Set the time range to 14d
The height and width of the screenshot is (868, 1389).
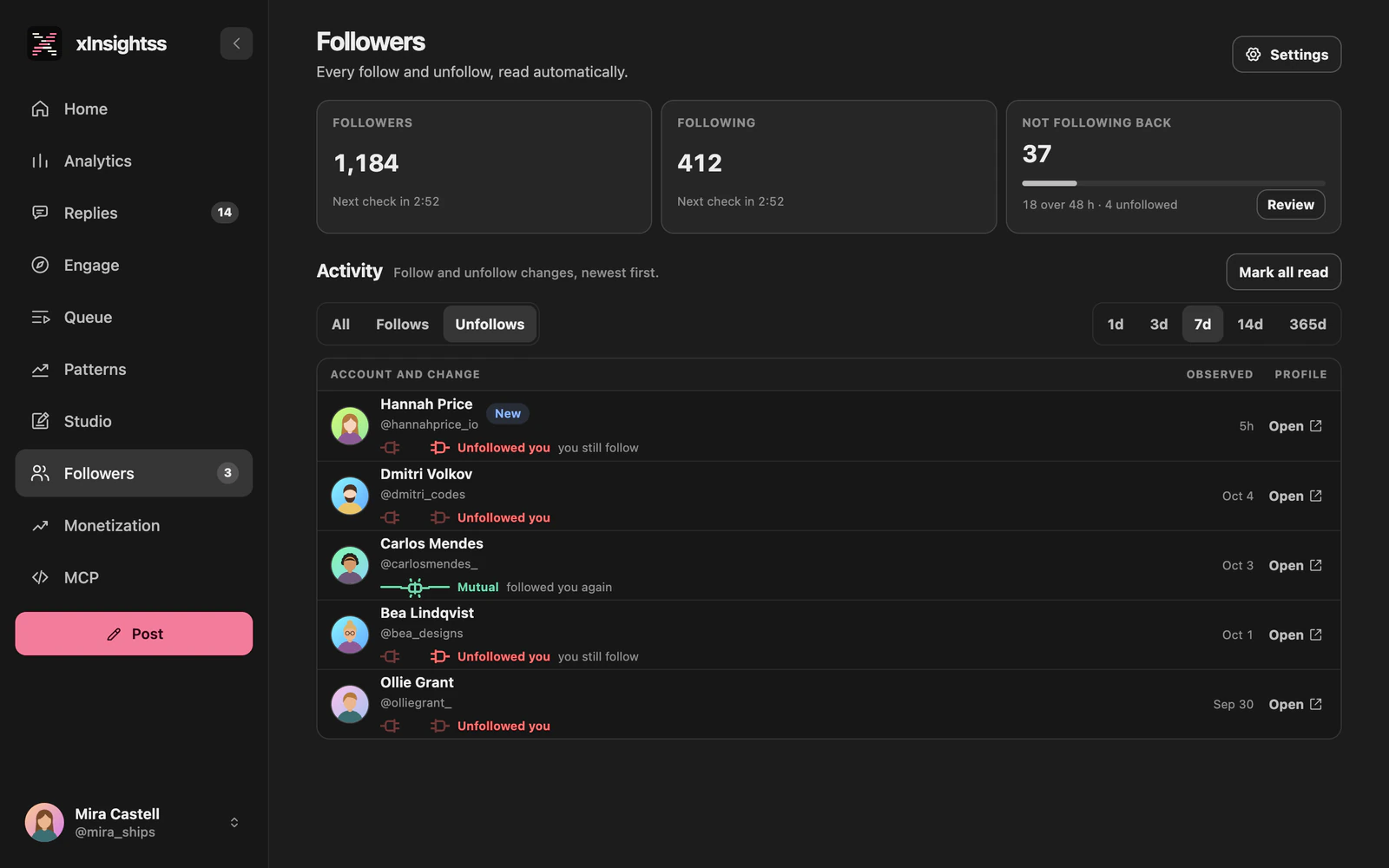coord(1250,324)
